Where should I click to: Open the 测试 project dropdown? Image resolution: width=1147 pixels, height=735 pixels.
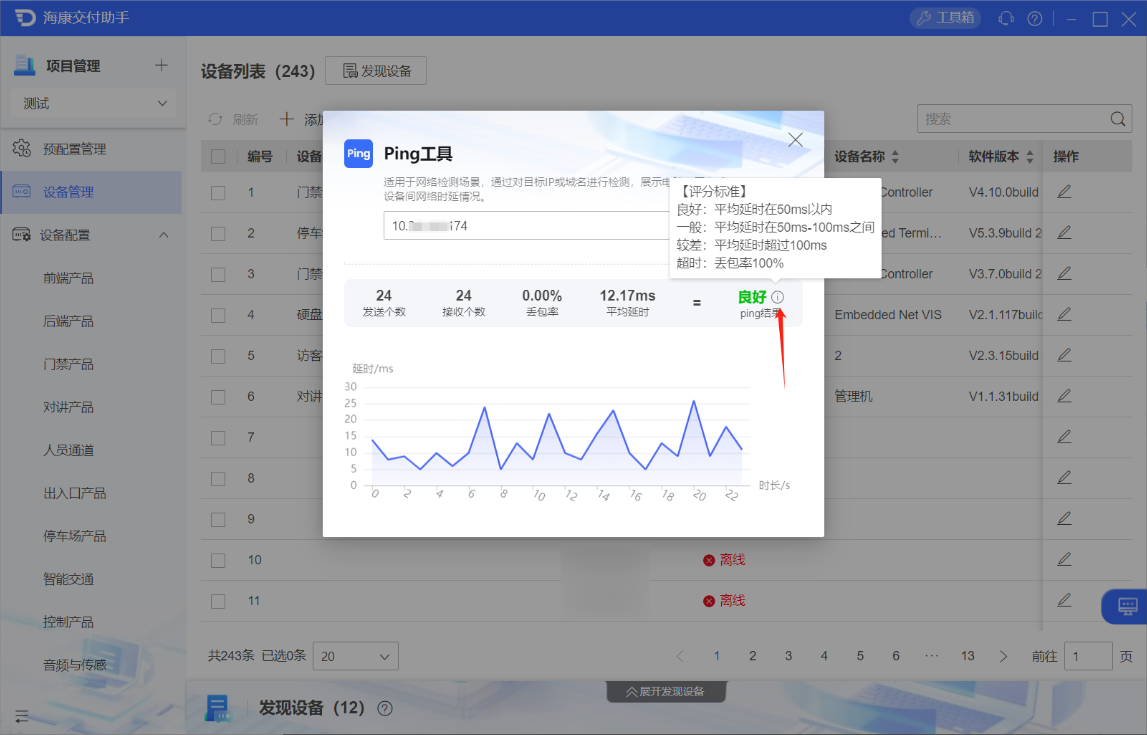click(x=93, y=103)
